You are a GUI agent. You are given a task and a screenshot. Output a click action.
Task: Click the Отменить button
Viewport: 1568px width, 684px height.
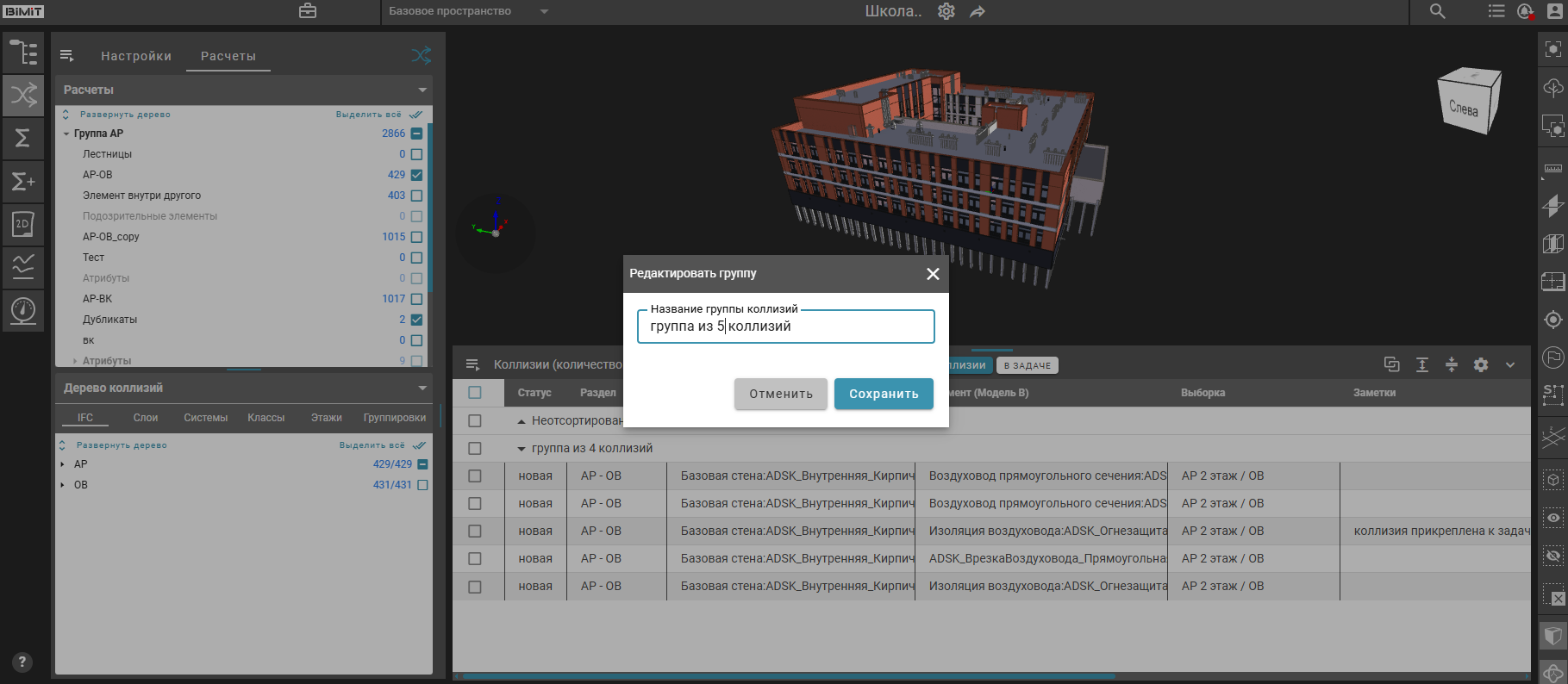click(780, 394)
